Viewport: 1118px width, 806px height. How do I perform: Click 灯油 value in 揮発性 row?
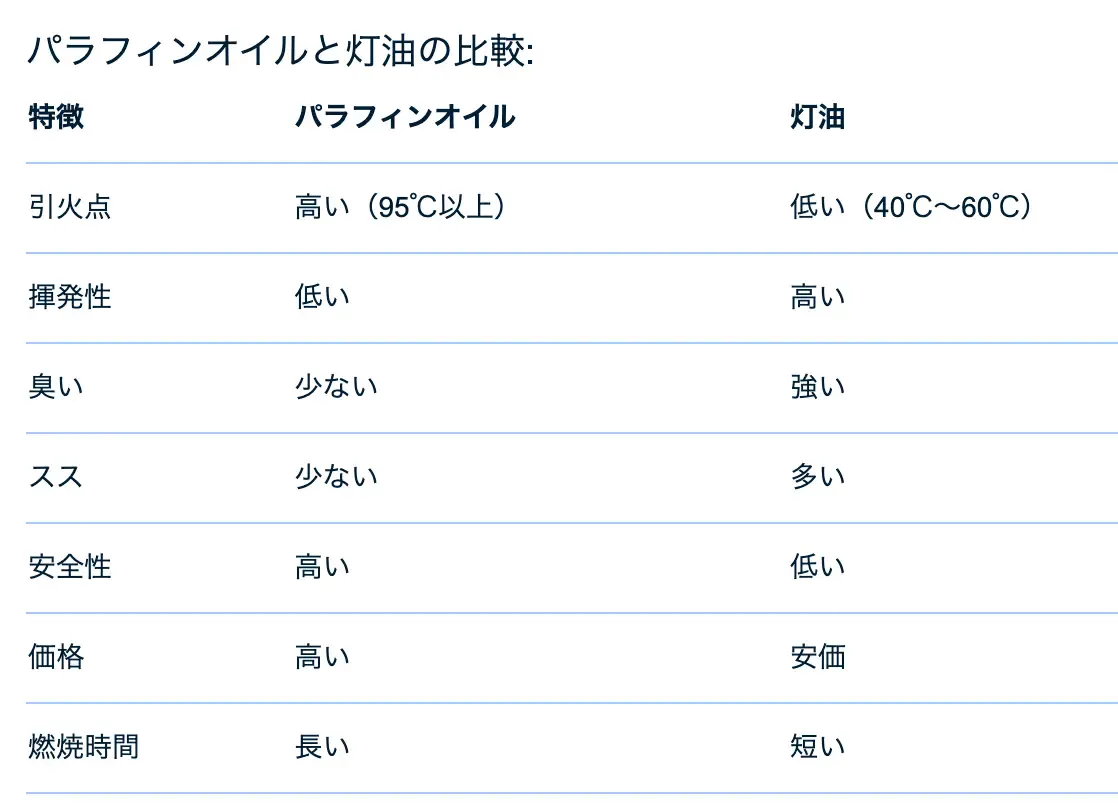[x=817, y=297]
